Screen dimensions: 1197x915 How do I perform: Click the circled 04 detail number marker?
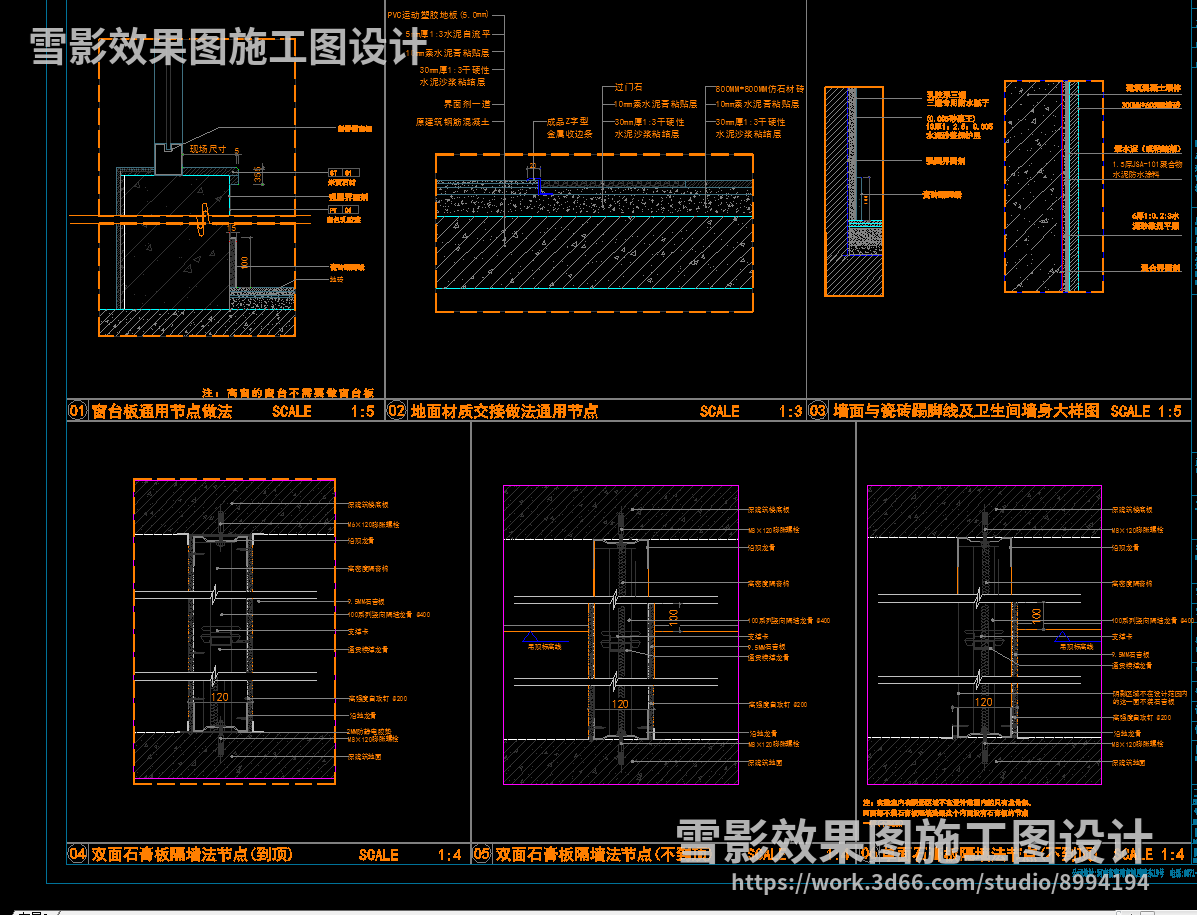(78, 854)
